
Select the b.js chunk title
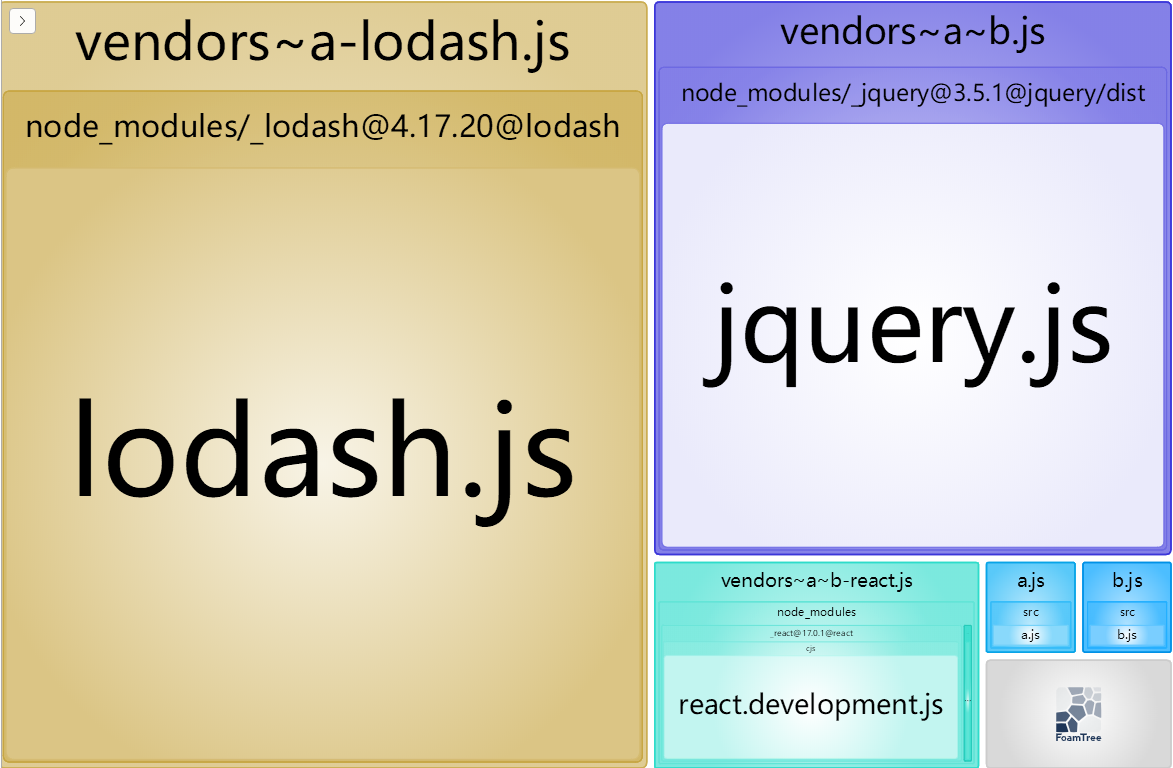(1127, 580)
